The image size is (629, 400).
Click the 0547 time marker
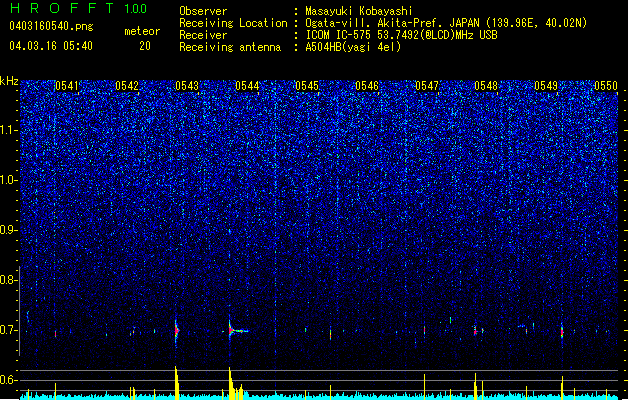tap(427, 86)
